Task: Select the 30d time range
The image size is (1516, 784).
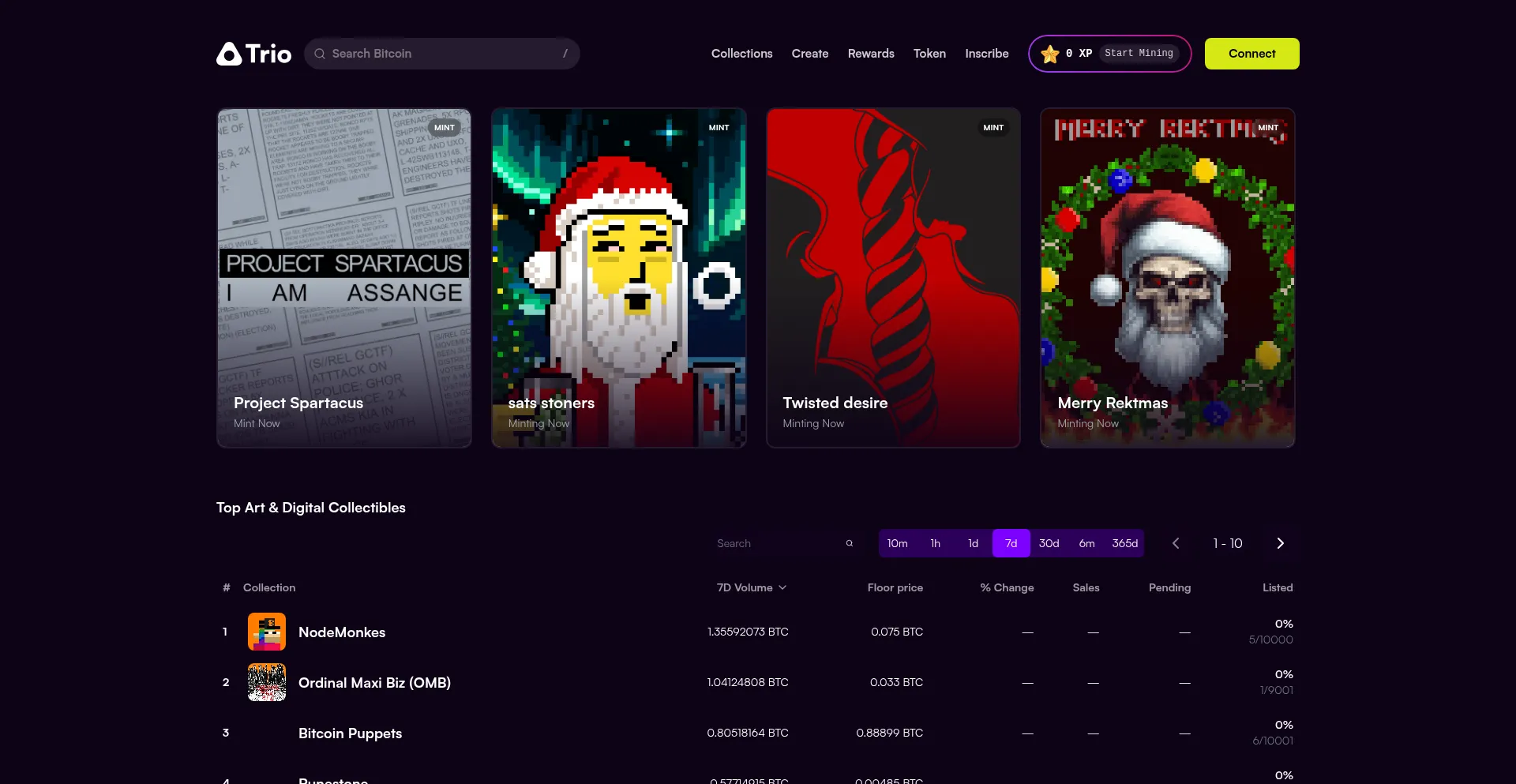Action: (x=1049, y=543)
